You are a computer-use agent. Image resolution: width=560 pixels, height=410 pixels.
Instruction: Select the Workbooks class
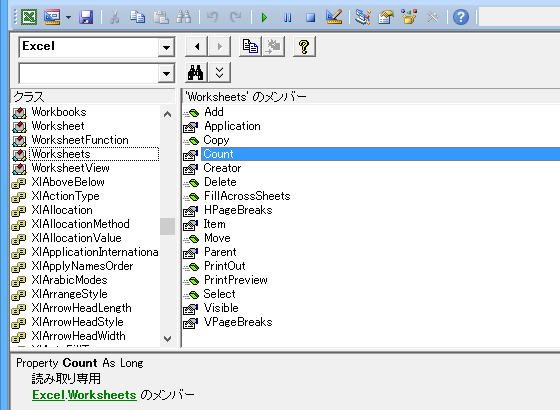pos(59,112)
